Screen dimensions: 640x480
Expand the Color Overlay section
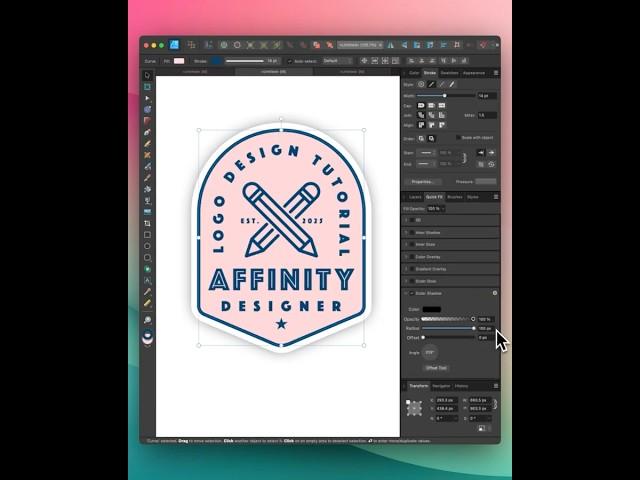[x=406, y=257]
